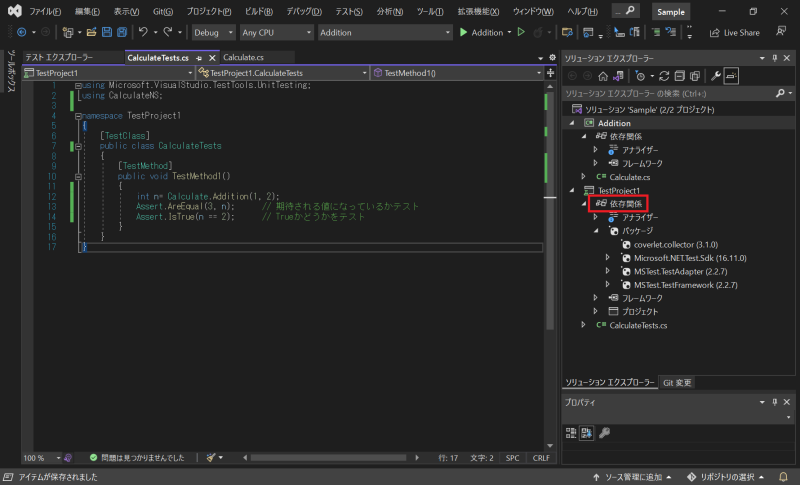Collapse the パッケージ node under TestProject1
The width and height of the screenshot is (800, 485).
point(596,231)
